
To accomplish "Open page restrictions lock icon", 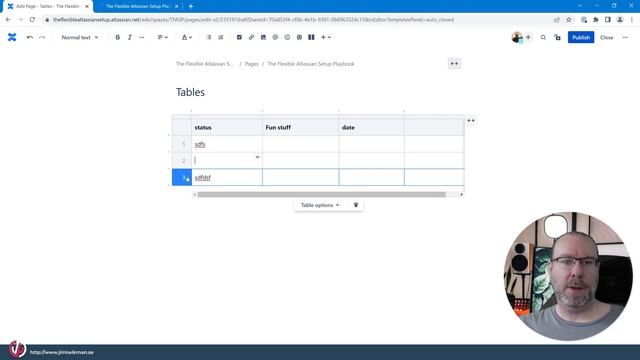I will click(558, 37).
